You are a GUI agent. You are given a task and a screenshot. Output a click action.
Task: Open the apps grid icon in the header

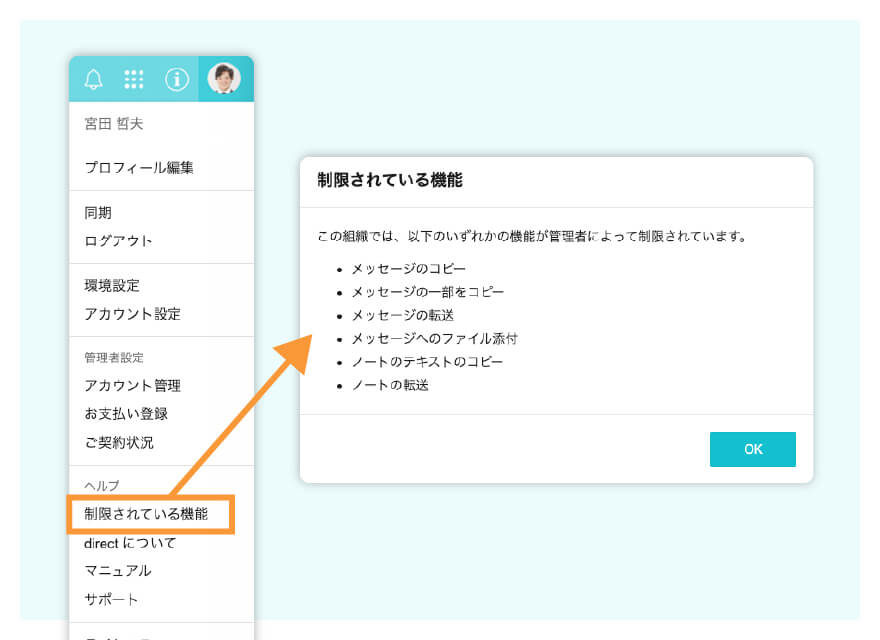coord(135,80)
